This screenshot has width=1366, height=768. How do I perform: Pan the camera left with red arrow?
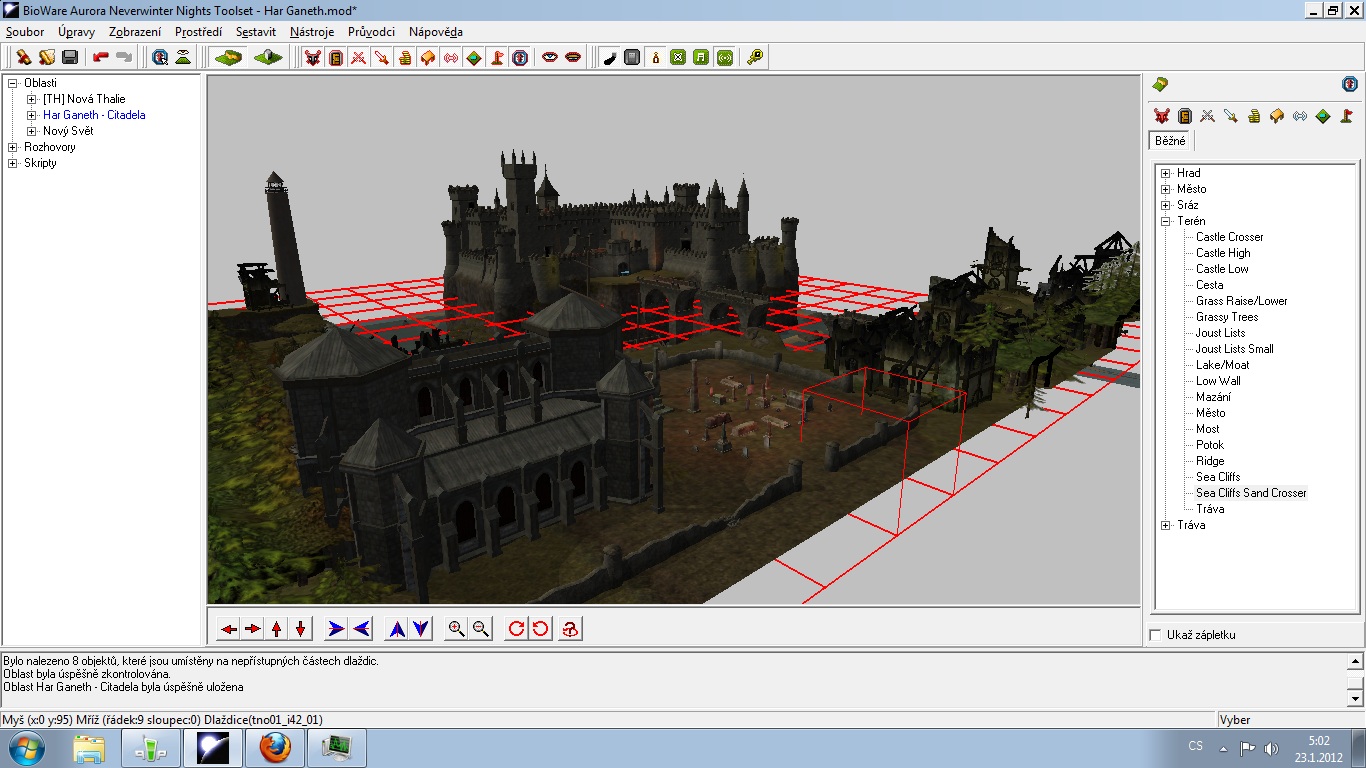coord(229,629)
